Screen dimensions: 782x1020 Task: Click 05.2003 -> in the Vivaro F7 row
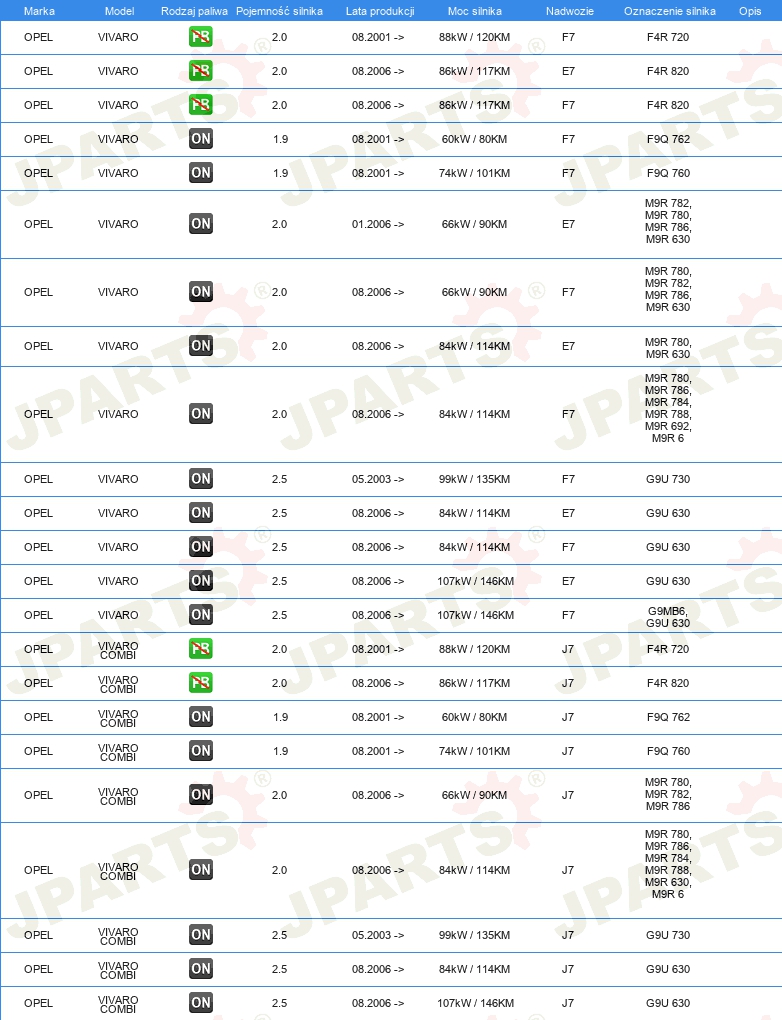click(378, 479)
